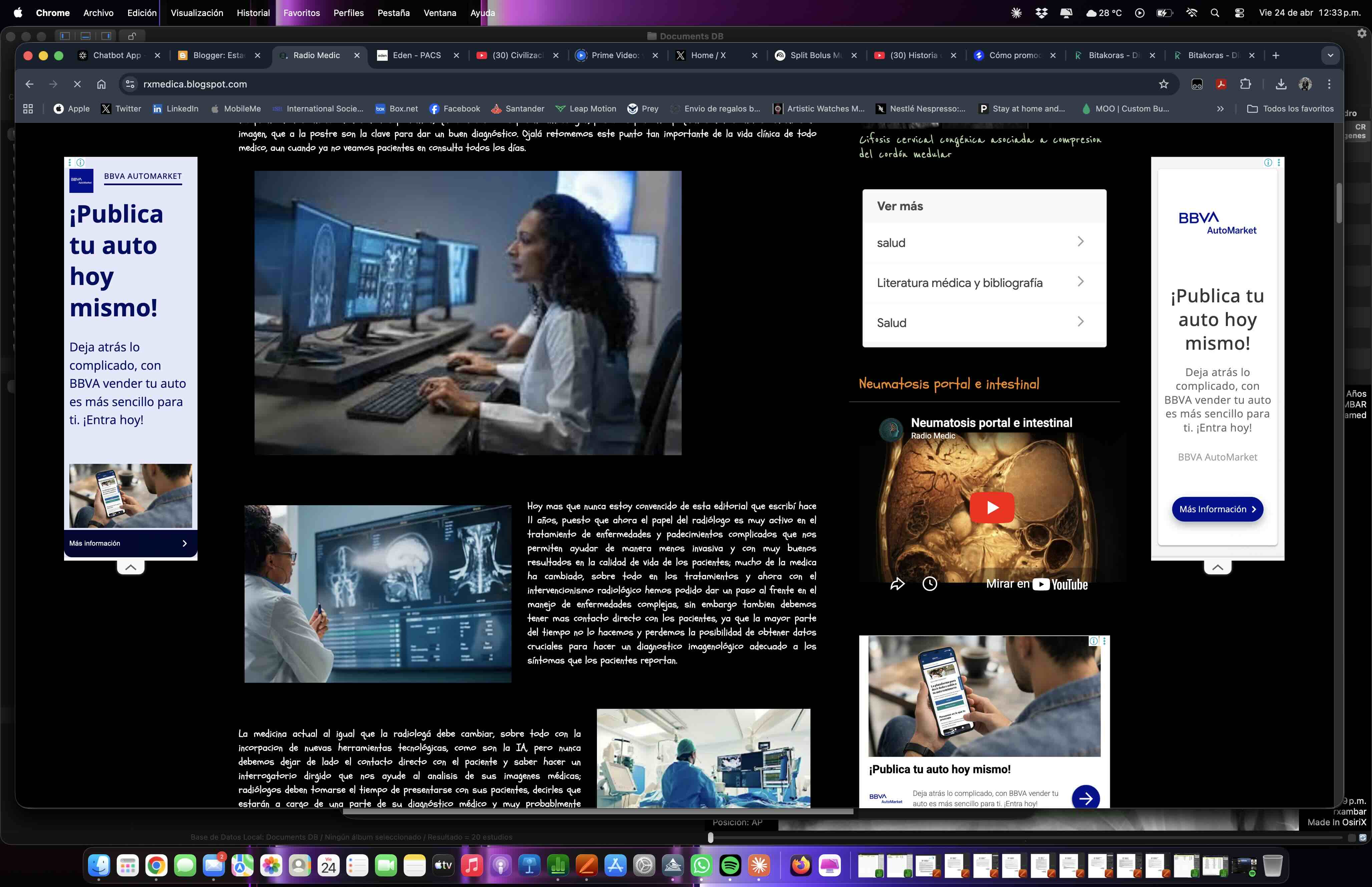The width and height of the screenshot is (1372, 887).
Task: Open the Chrome three-dot menu
Action: click(1329, 84)
